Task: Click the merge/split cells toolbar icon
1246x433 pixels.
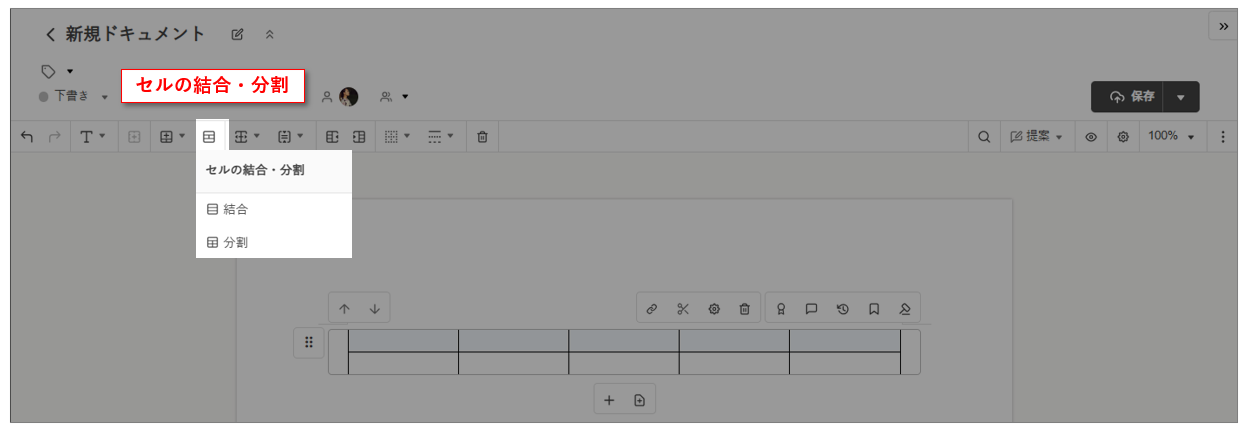Action: tap(209, 136)
